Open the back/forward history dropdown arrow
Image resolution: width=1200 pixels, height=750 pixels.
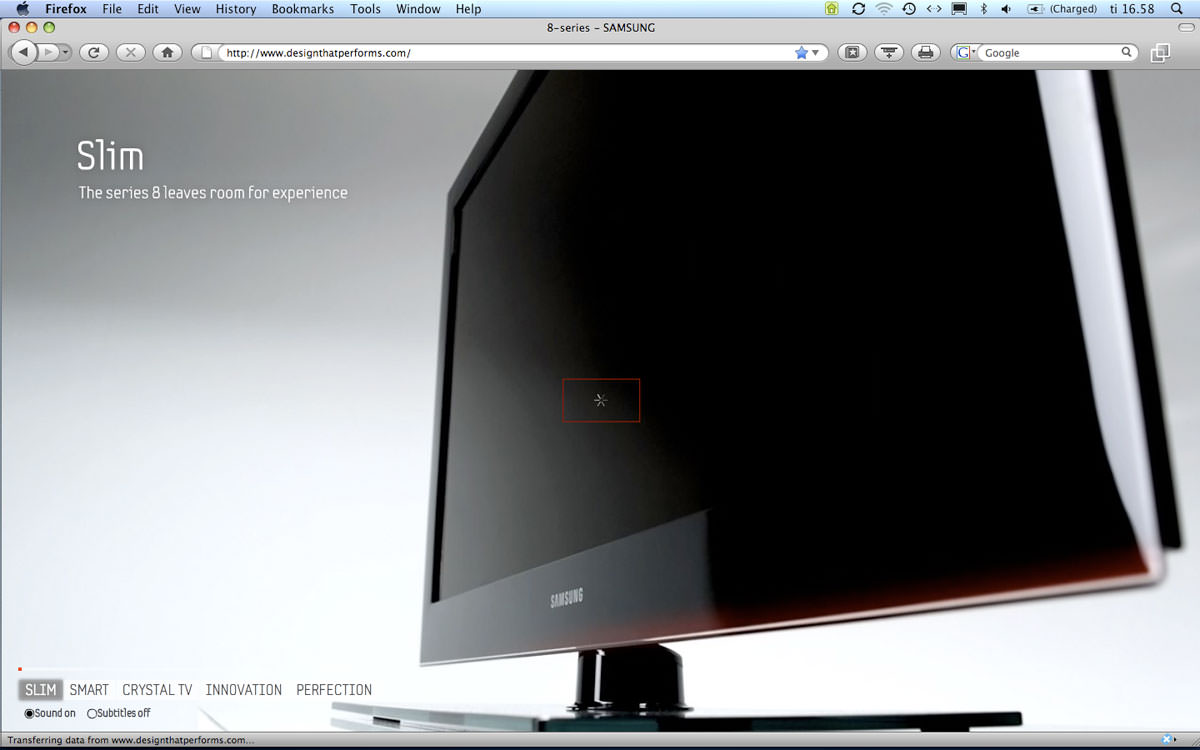click(x=66, y=52)
